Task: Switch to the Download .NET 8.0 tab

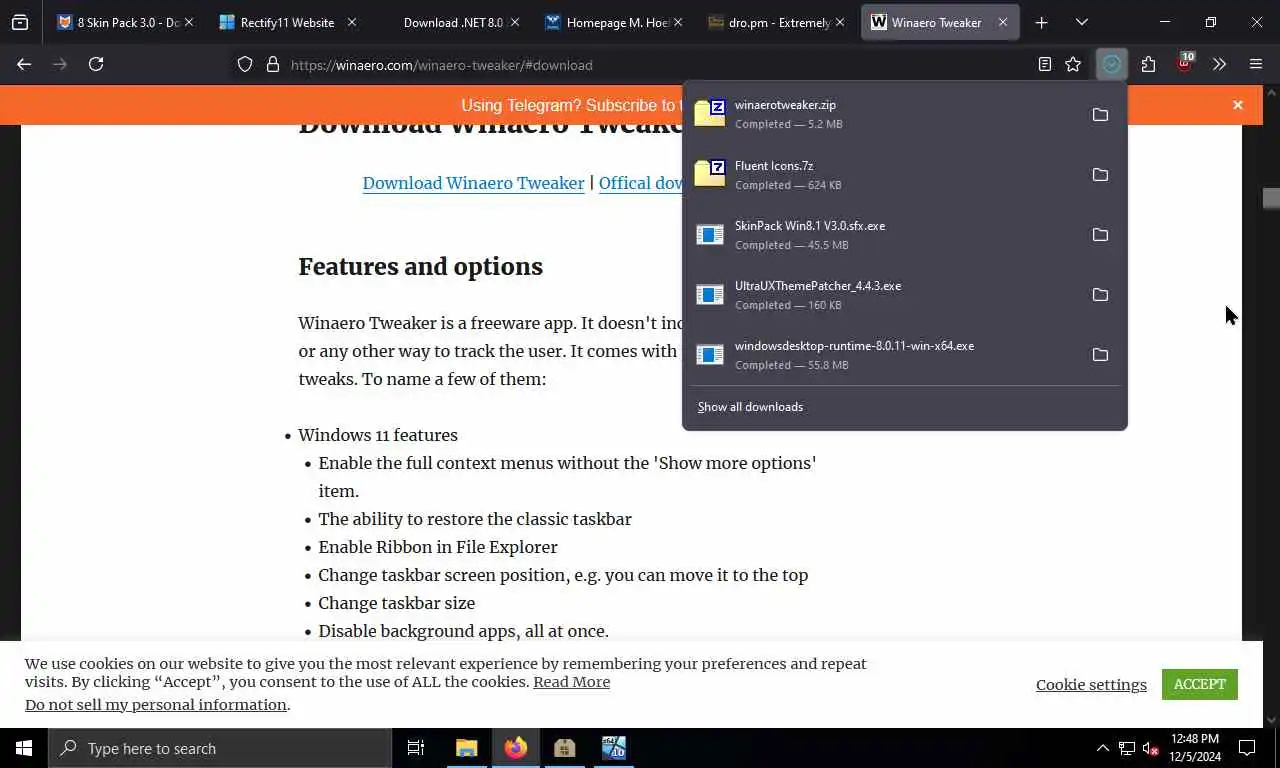Action: pyautogui.click(x=452, y=22)
